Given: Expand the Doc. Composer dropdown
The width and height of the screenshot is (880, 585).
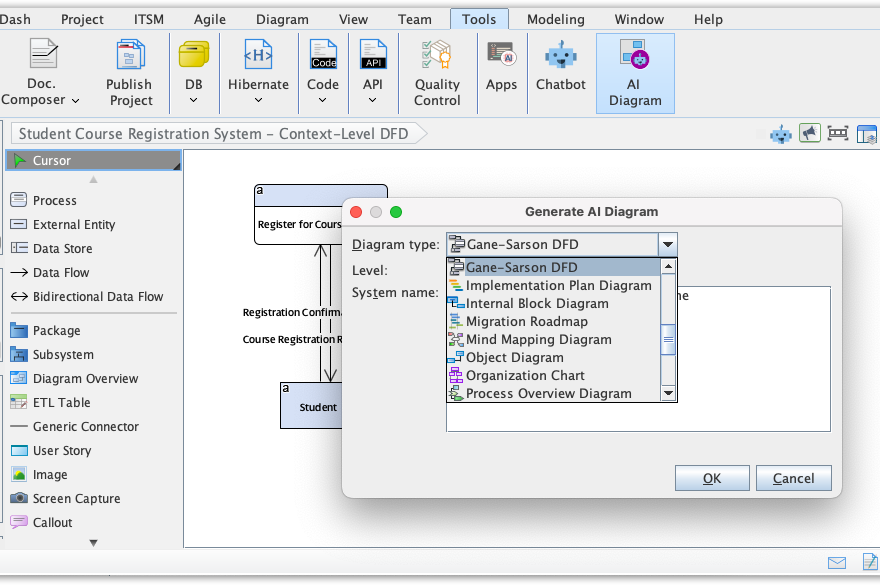Looking at the screenshot, I should (x=41, y=99).
